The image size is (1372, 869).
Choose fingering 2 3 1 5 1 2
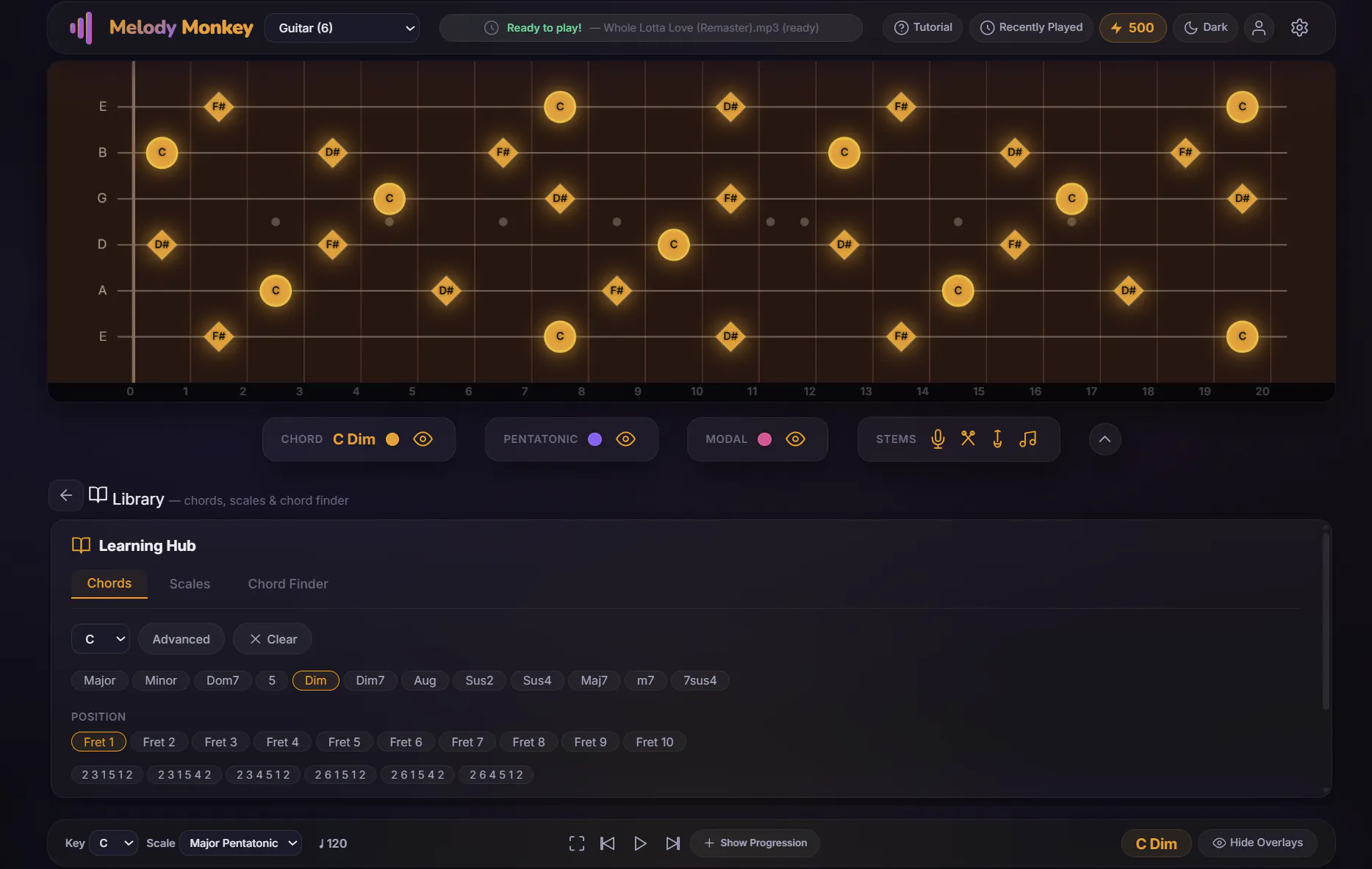(x=107, y=775)
